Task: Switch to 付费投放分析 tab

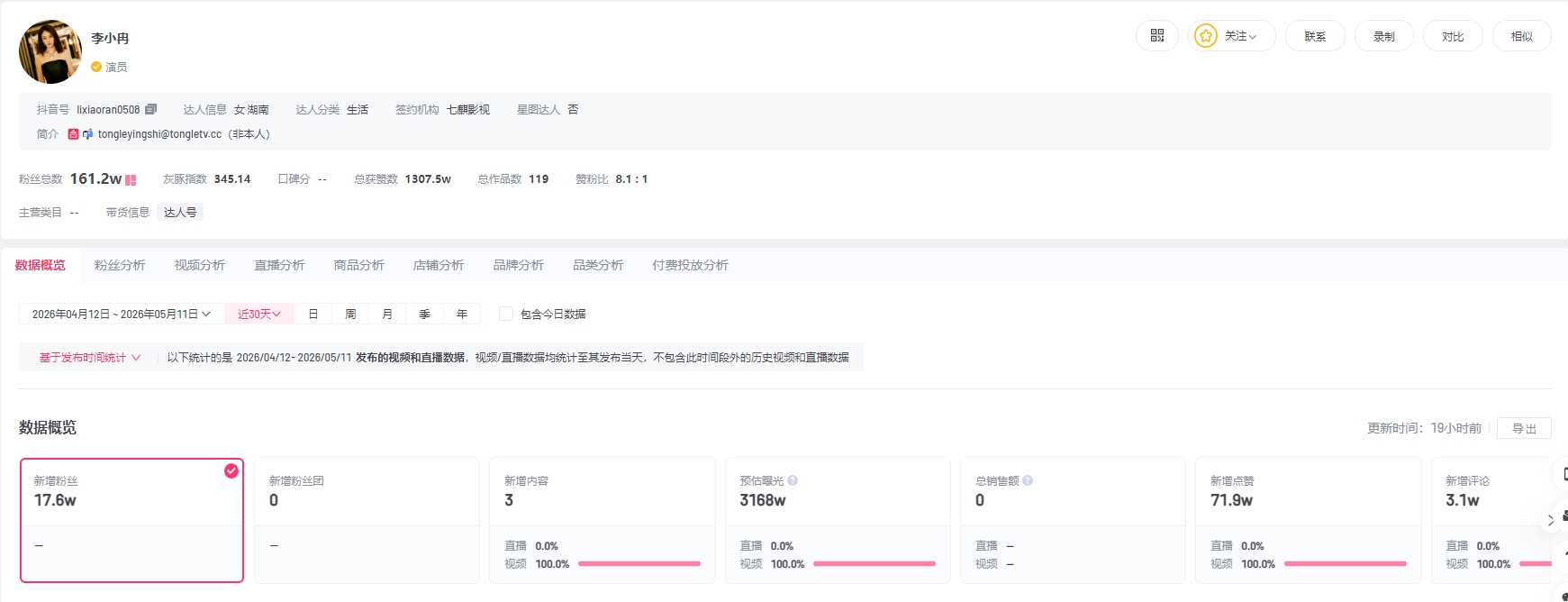Action: click(x=690, y=265)
